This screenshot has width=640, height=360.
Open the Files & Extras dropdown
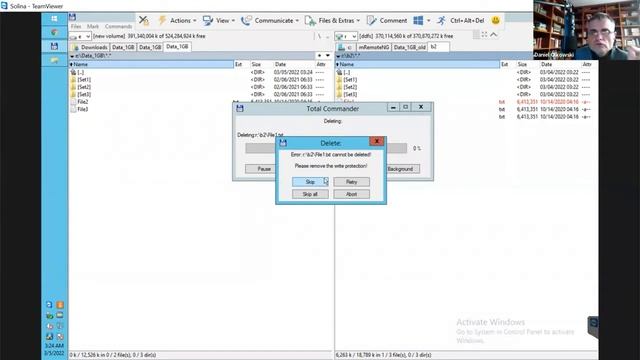coord(332,20)
